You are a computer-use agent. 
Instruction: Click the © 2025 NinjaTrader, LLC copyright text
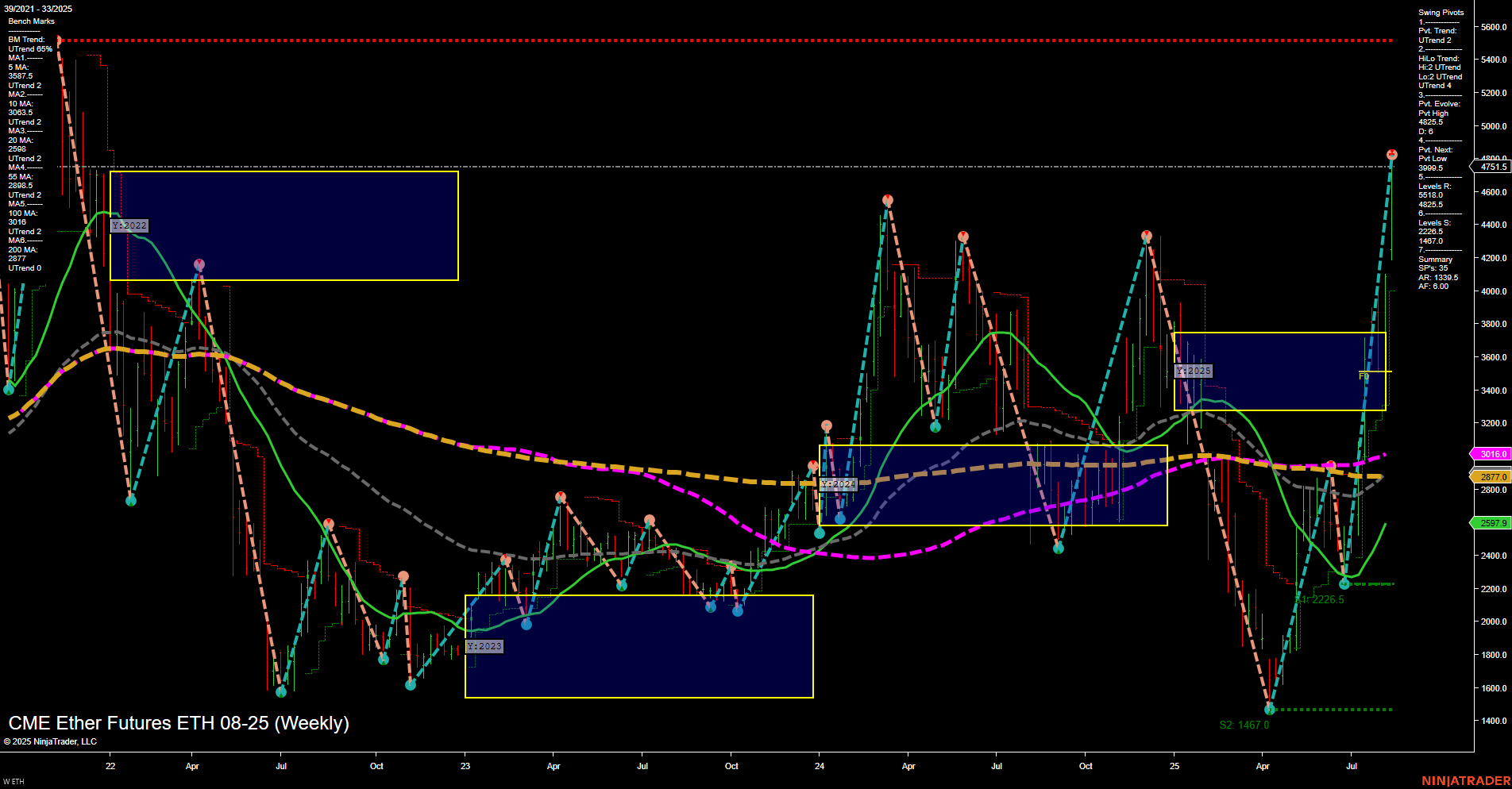click(52, 741)
